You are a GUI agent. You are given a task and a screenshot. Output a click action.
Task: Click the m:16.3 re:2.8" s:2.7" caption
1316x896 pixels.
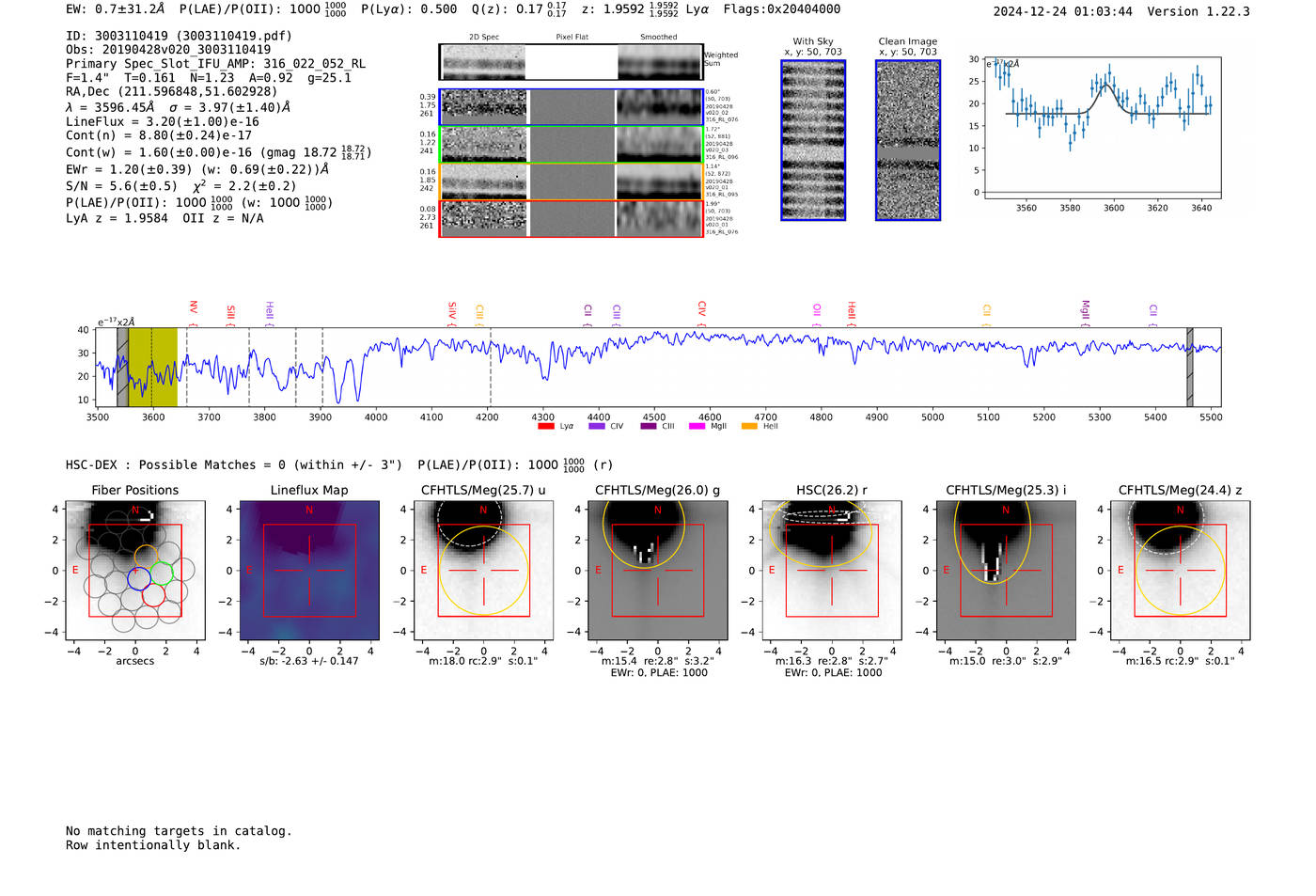pyautogui.click(x=832, y=661)
